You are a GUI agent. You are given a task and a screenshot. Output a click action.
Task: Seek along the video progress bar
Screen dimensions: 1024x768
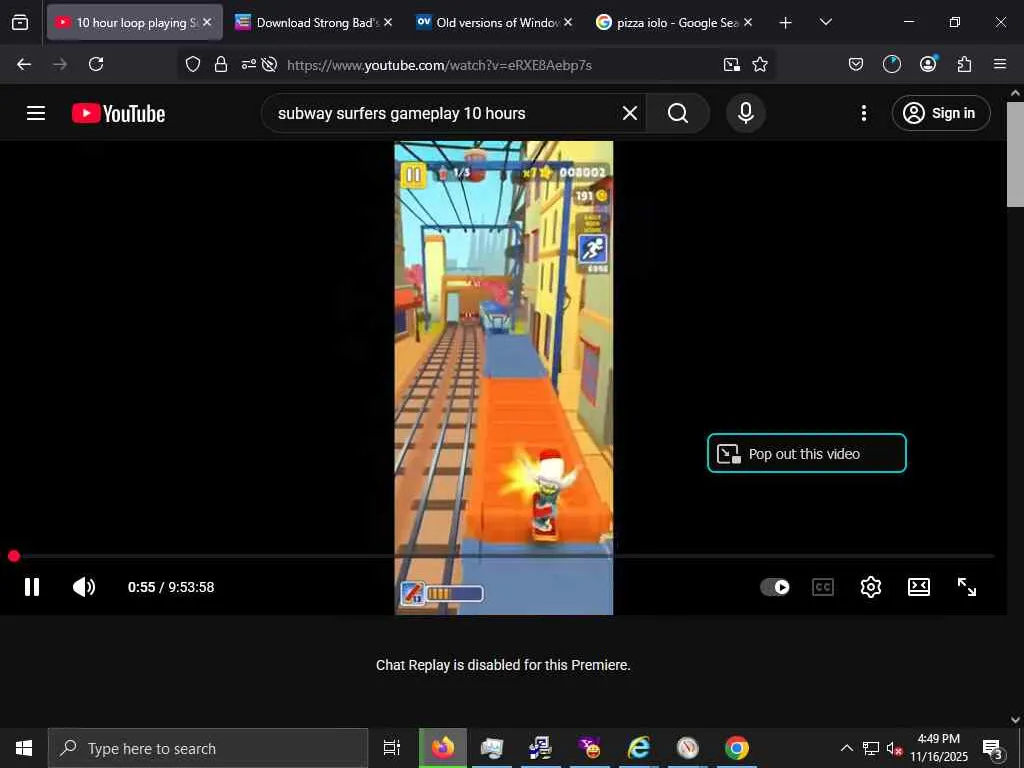coord(503,556)
